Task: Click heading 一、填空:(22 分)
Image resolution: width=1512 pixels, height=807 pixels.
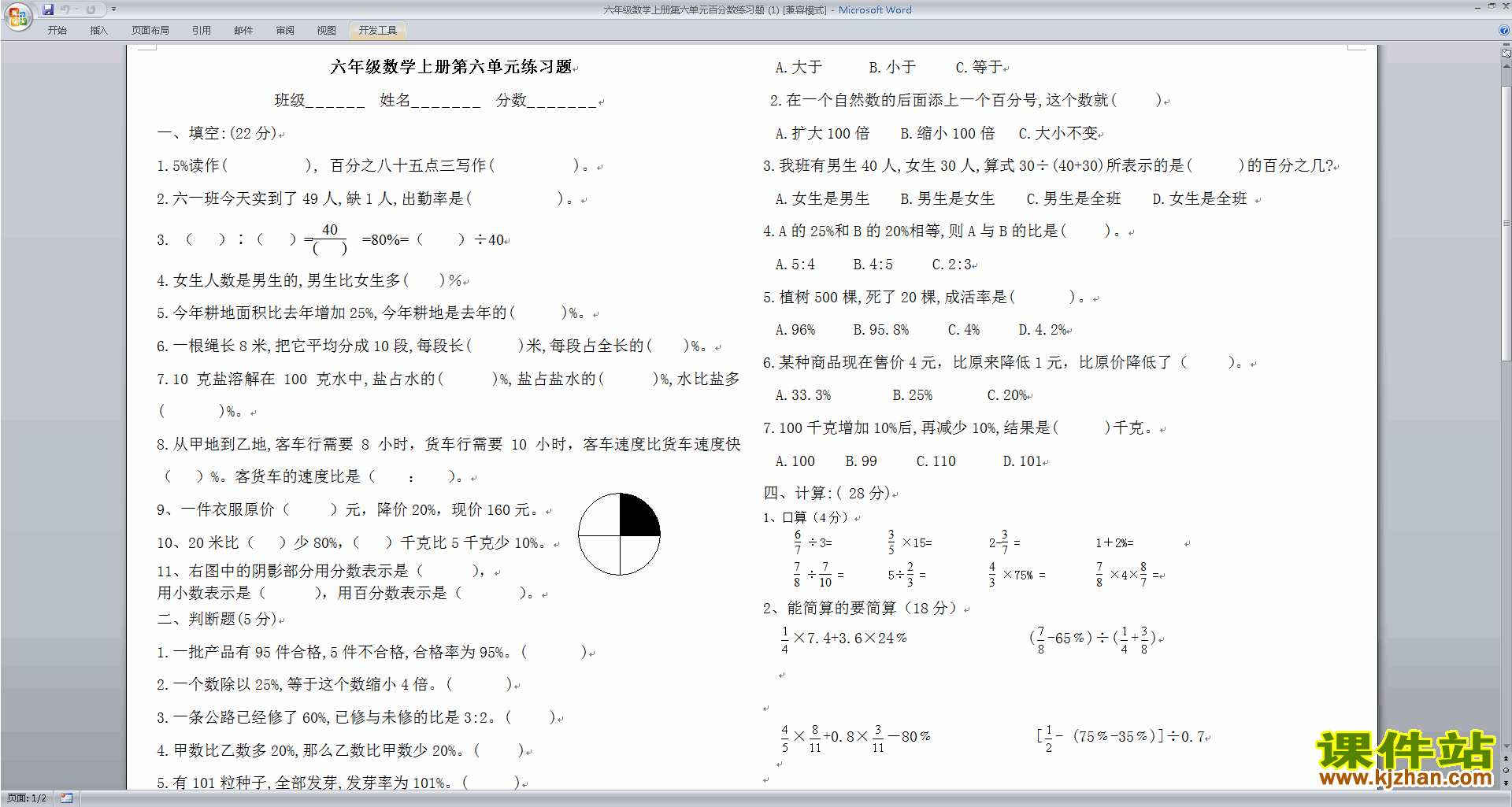Action: tap(217, 133)
